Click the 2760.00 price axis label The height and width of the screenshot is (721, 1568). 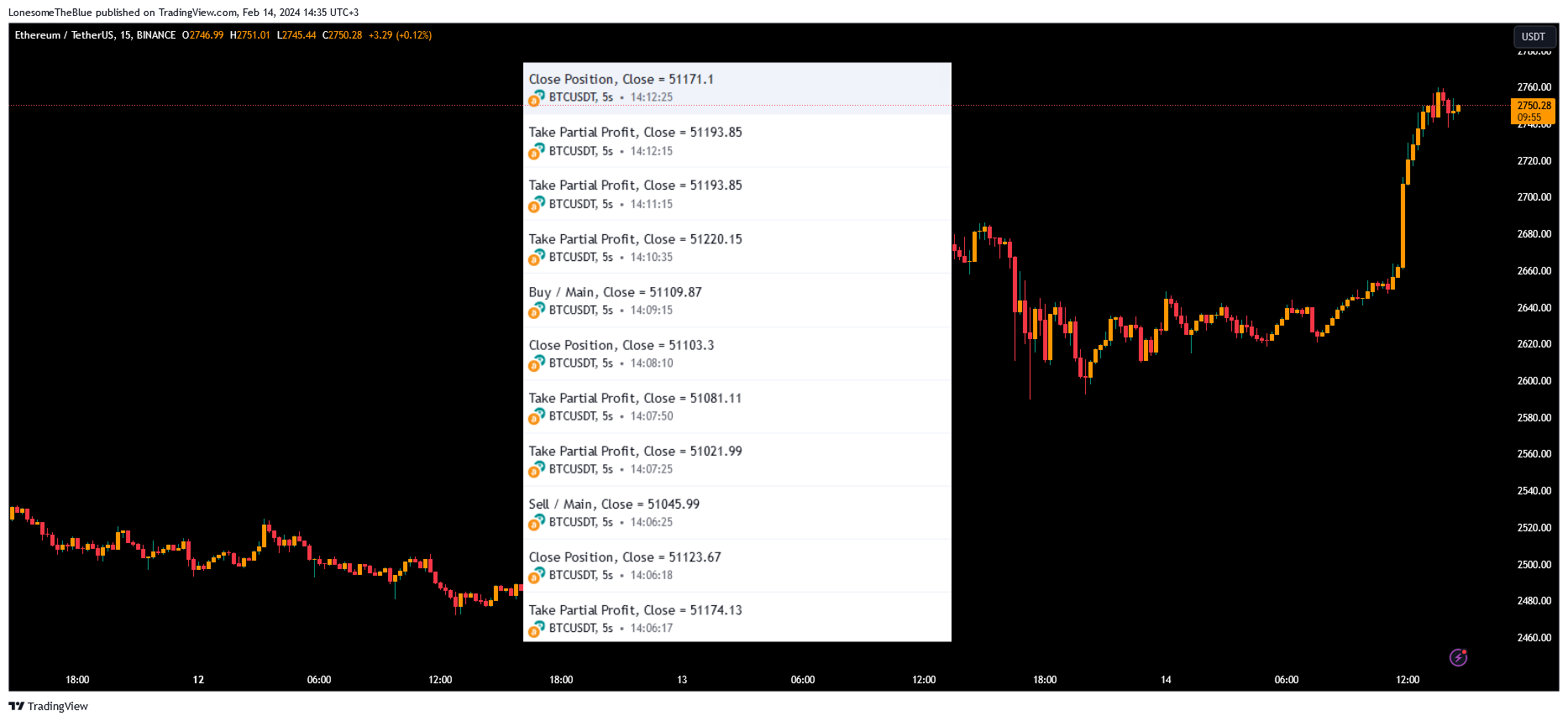click(x=1534, y=87)
